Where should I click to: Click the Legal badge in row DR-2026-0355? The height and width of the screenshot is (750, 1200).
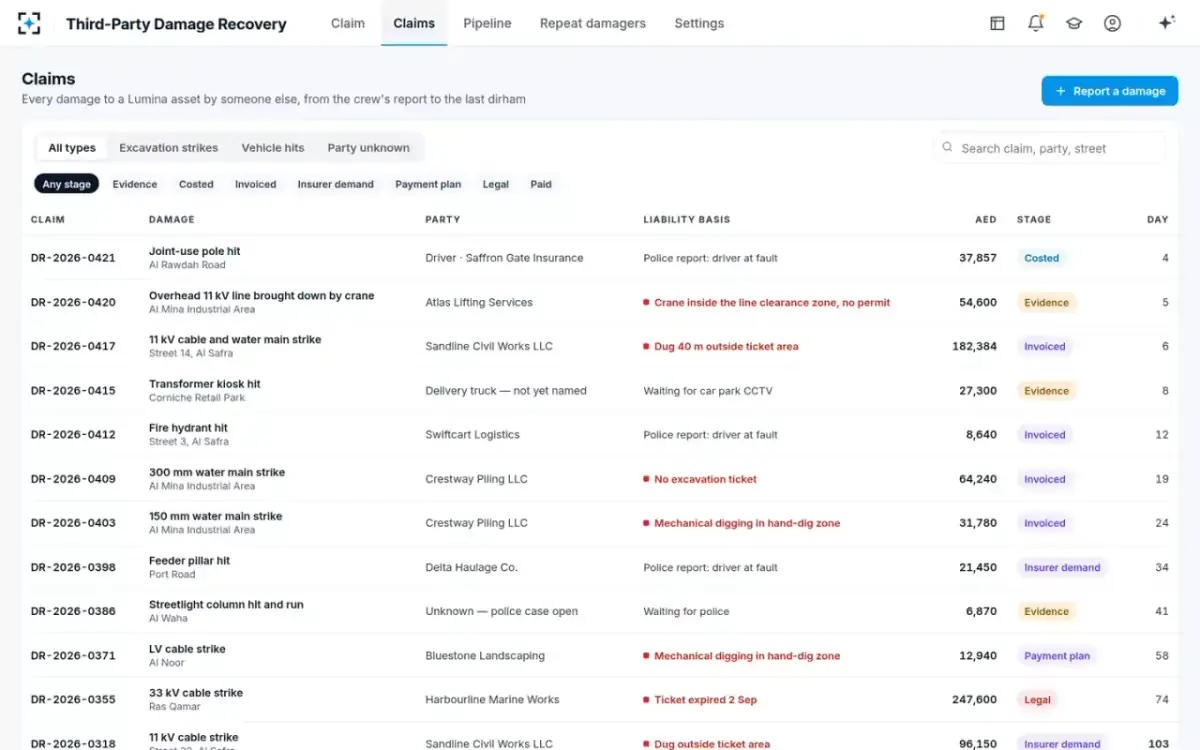[1037, 700]
